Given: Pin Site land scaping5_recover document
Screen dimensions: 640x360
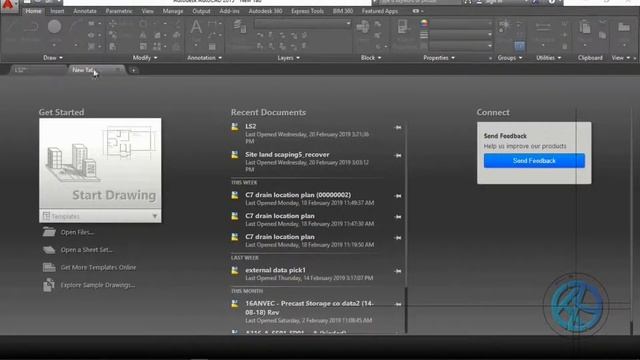Looking at the screenshot, I should pos(398,156).
